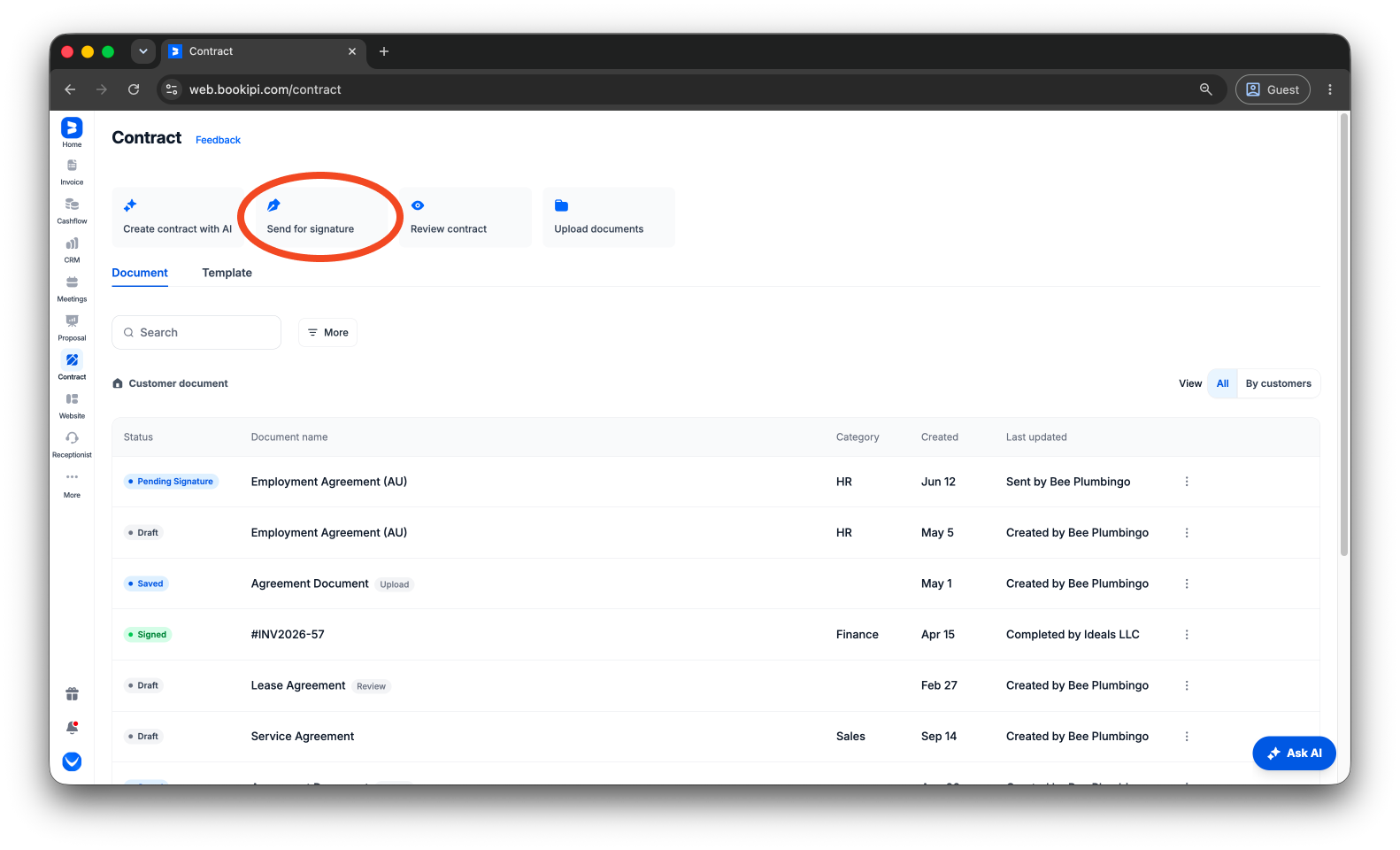Click the Finance category cell
The height and width of the screenshot is (850, 1400).
tap(858, 635)
